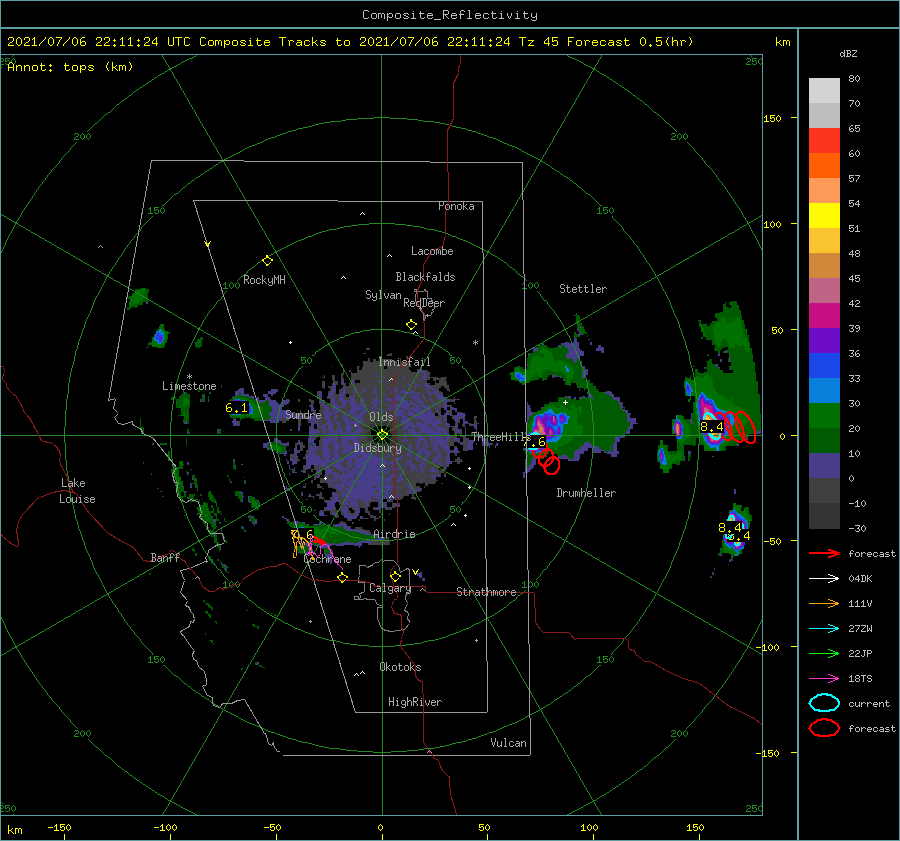Viewport: 900px width, 841px height.
Task: Click the bright yellow swatch in dBZ scale
Action: [x=824, y=216]
